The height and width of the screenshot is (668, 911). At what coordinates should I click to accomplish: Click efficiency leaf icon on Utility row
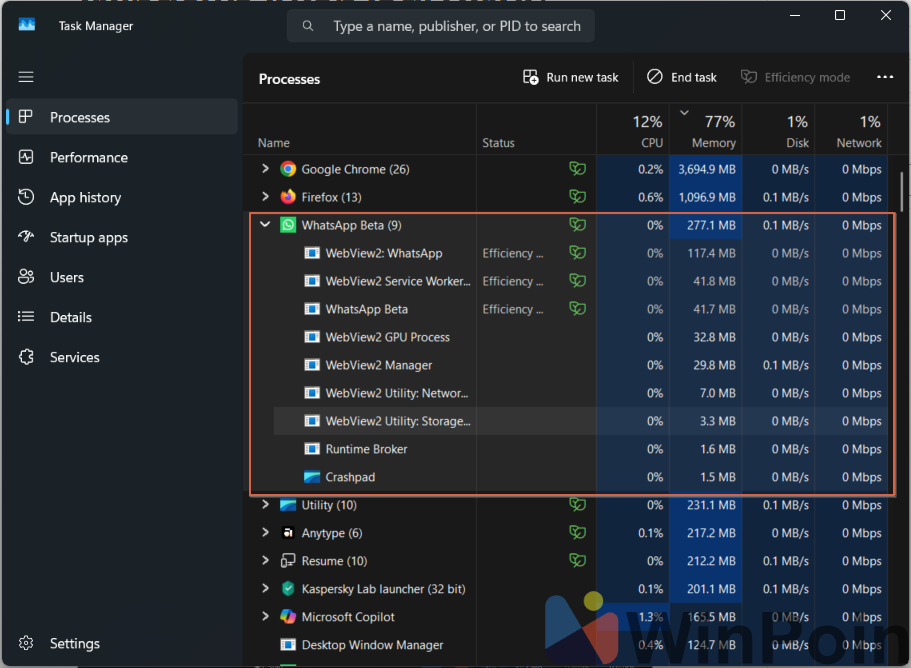(578, 505)
